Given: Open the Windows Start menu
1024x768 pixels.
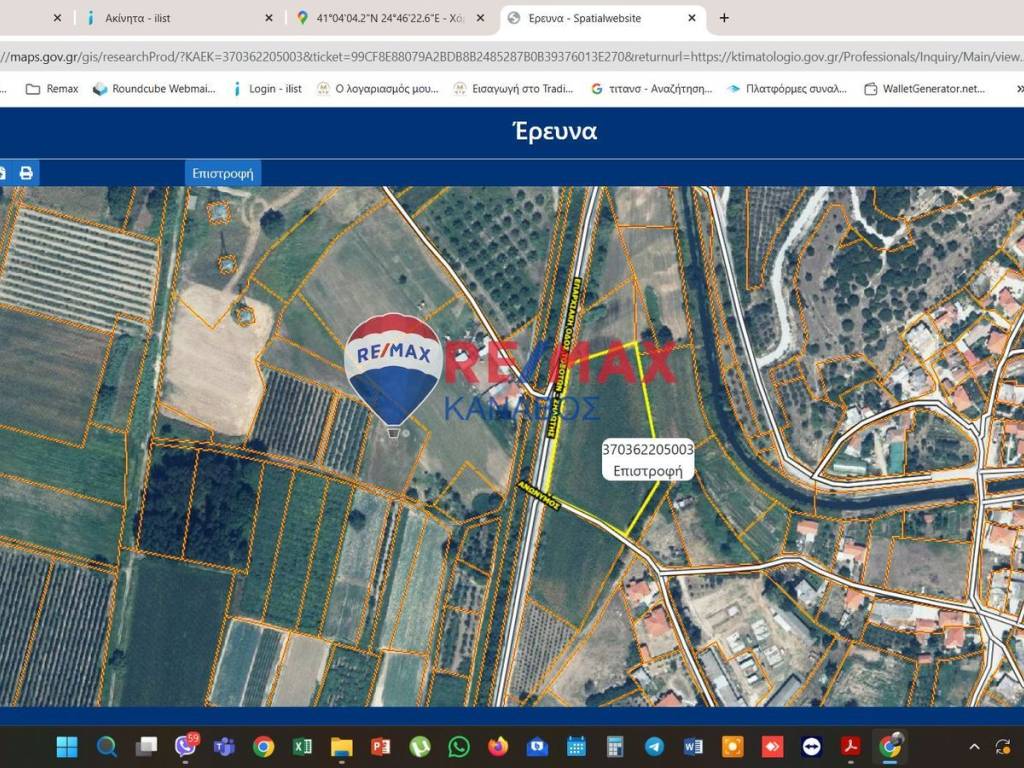Looking at the screenshot, I should coord(67,746).
